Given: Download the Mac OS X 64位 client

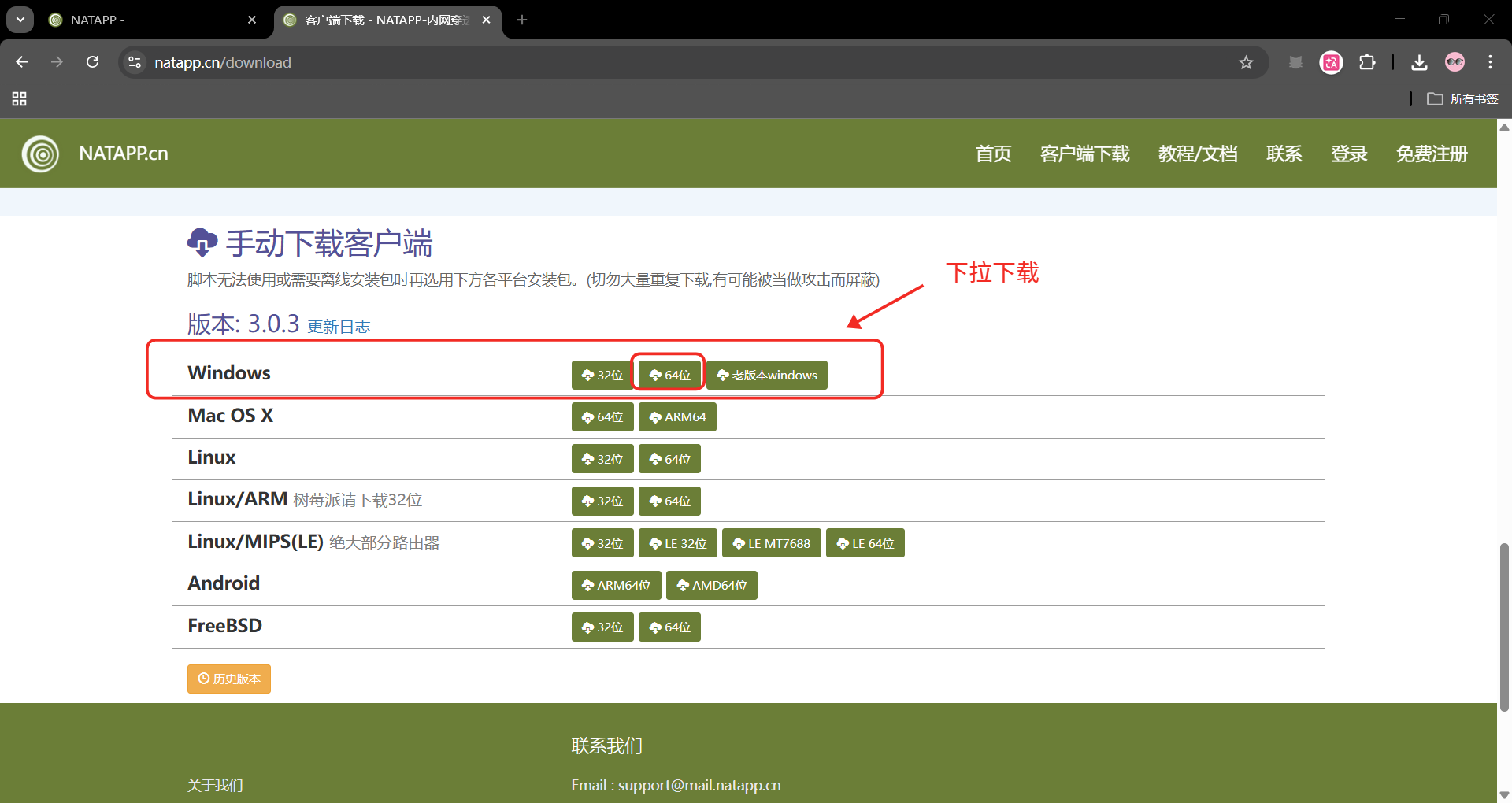Looking at the screenshot, I should click(602, 417).
